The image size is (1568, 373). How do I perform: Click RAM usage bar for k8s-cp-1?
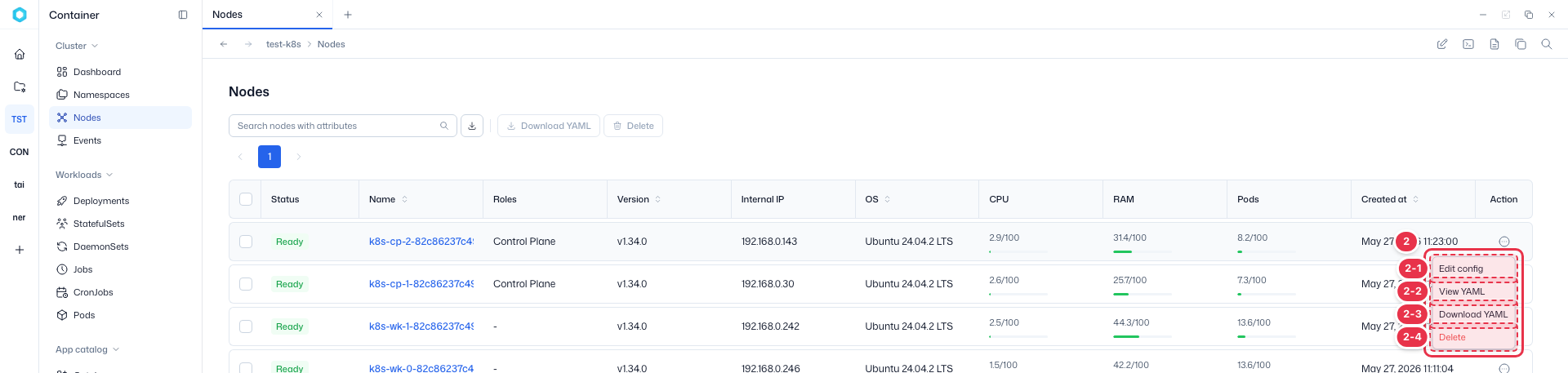(x=1143, y=294)
